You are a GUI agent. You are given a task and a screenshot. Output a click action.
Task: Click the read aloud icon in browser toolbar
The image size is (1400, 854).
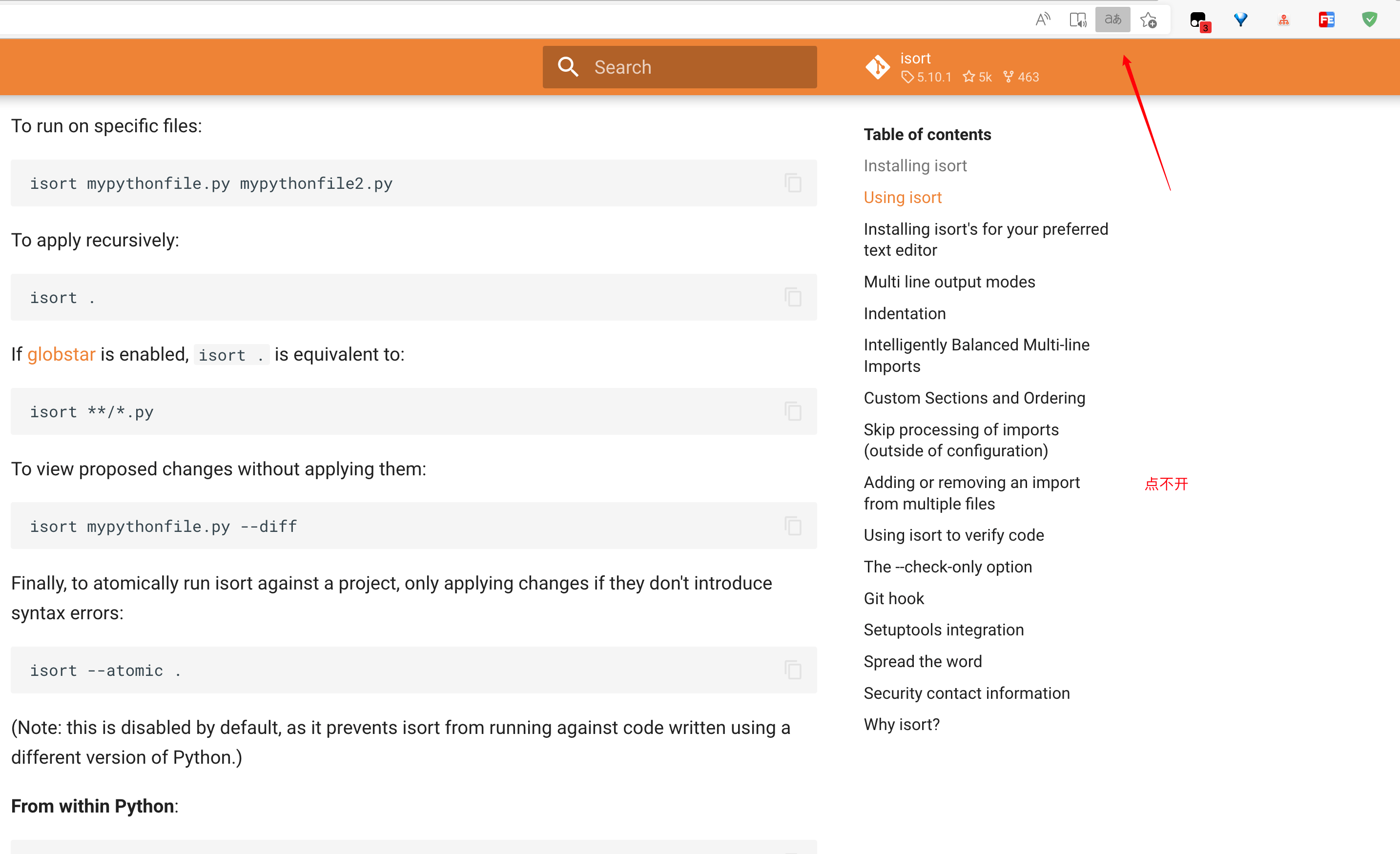click(x=1043, y=20)
